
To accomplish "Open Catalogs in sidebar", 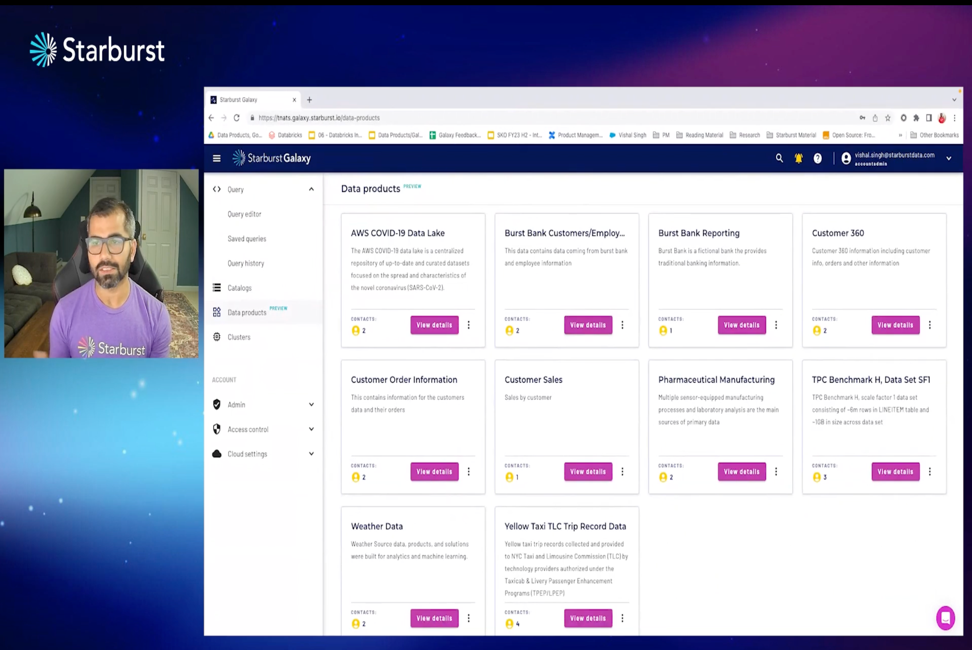I will [x=239, y=288].
